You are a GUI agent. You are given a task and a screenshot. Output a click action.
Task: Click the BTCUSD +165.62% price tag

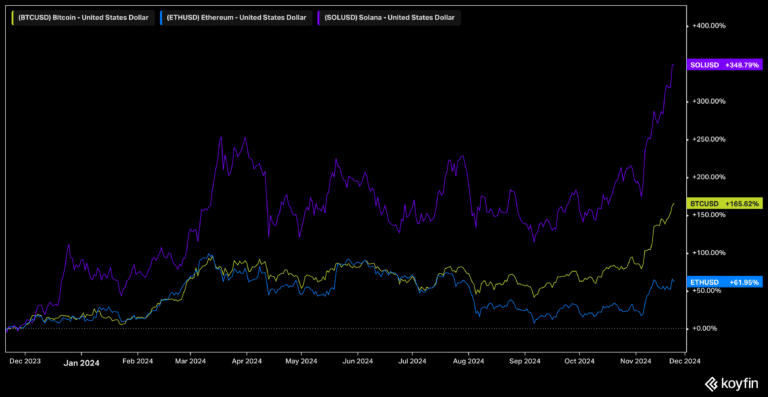(x=725, y=203)
